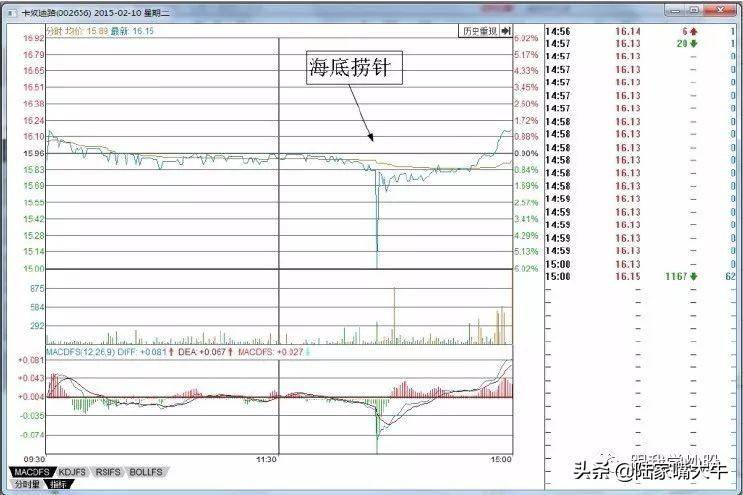Click the 584 volume axis label
743x495 pixels.
[36, 307]
